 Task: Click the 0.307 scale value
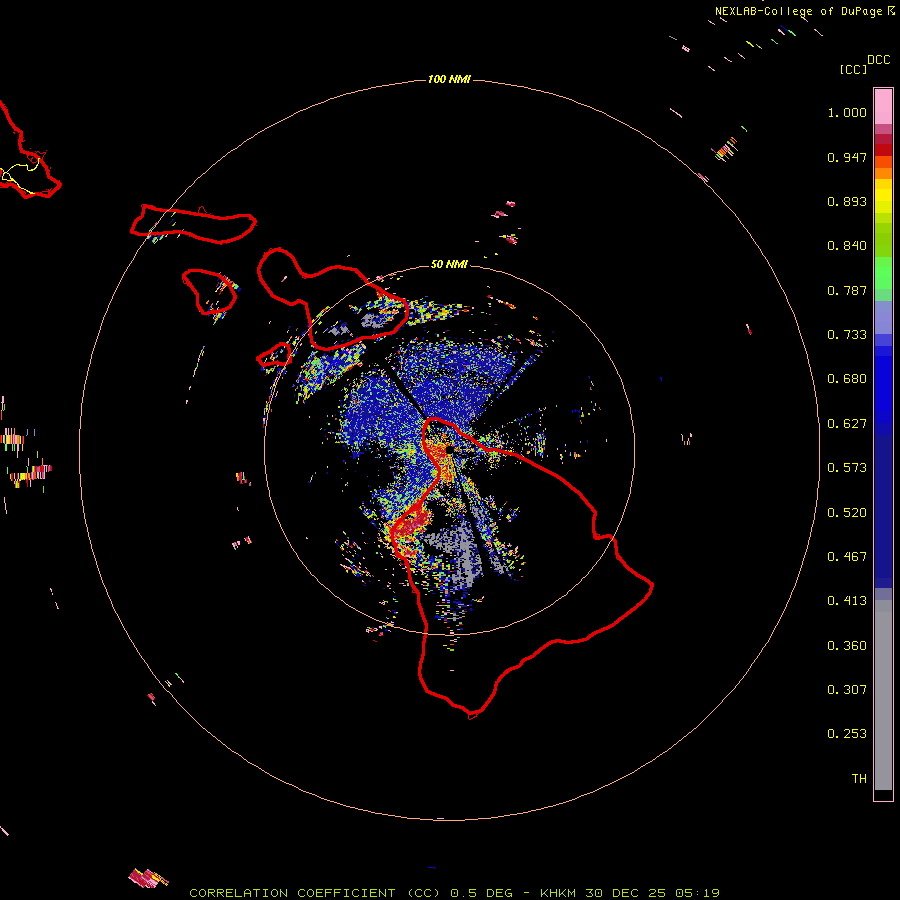(x=847, y=690)
